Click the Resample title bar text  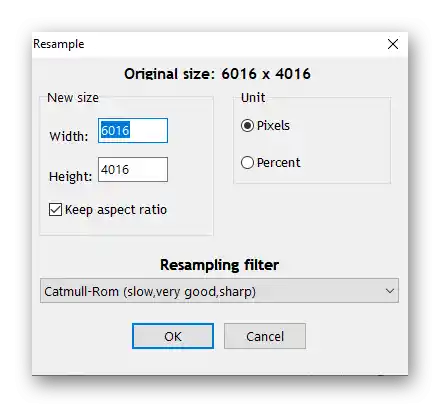click(59, 44)
